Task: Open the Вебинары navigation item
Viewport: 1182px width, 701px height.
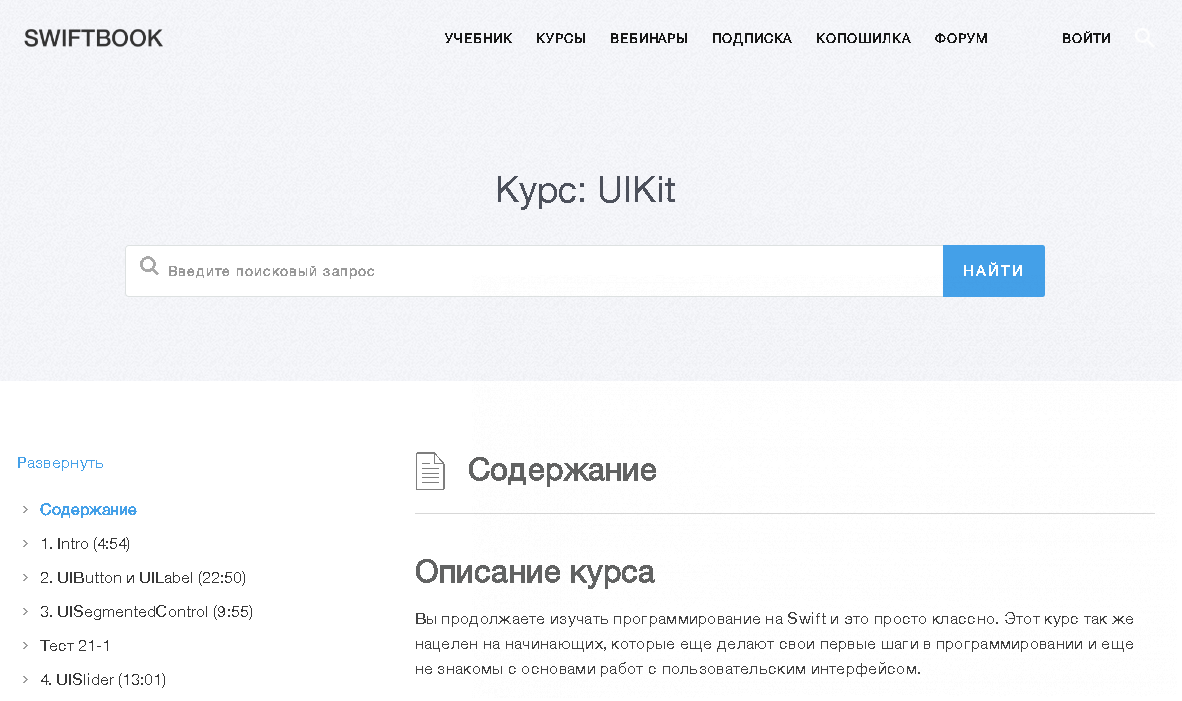Action: click(649, 39)
